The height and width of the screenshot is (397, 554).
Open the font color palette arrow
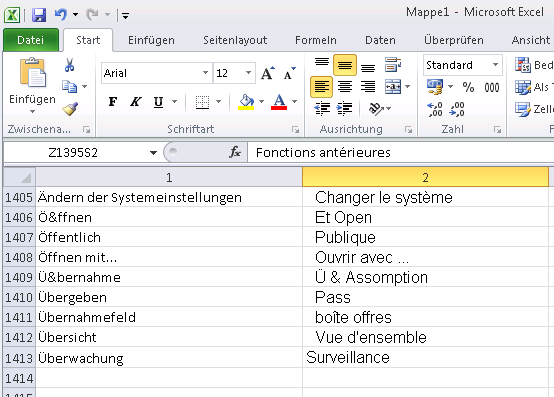[x=294, y=102]
